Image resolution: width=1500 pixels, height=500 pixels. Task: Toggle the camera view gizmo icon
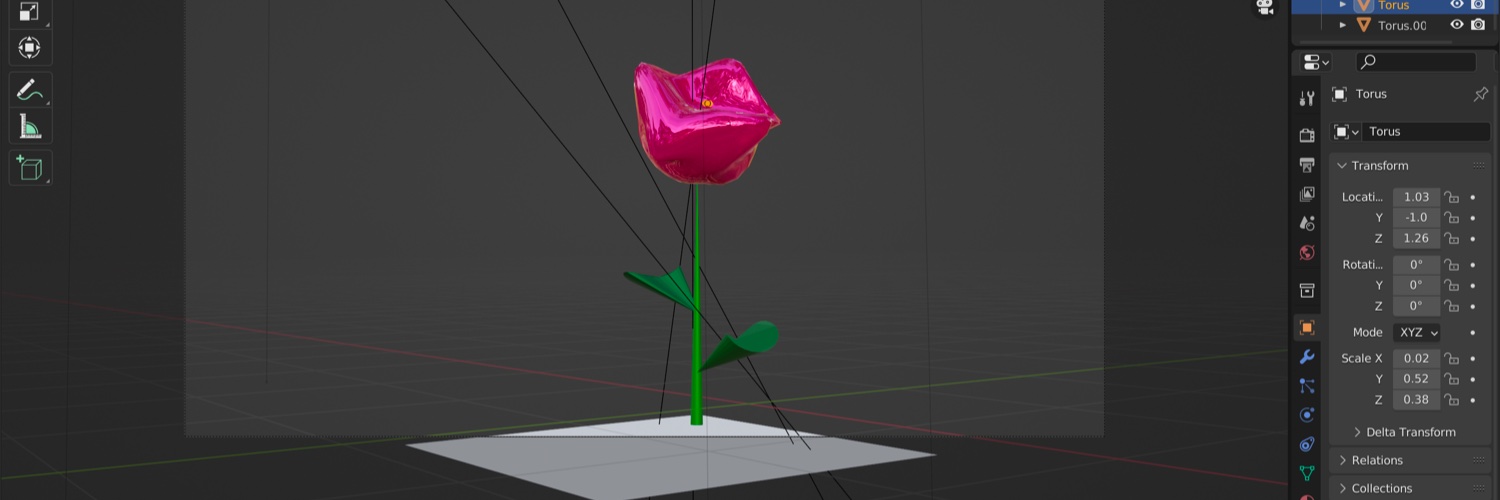click(1265, 8)
